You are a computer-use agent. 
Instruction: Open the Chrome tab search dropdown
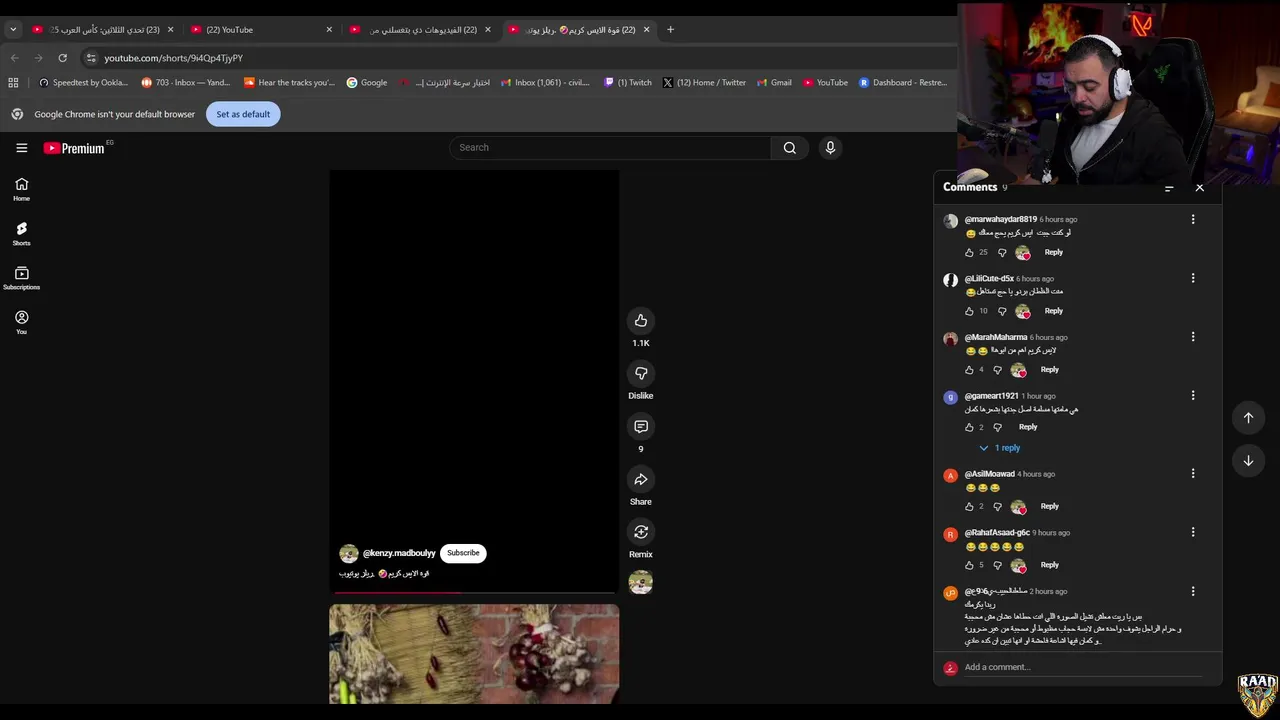click(13, 30)
